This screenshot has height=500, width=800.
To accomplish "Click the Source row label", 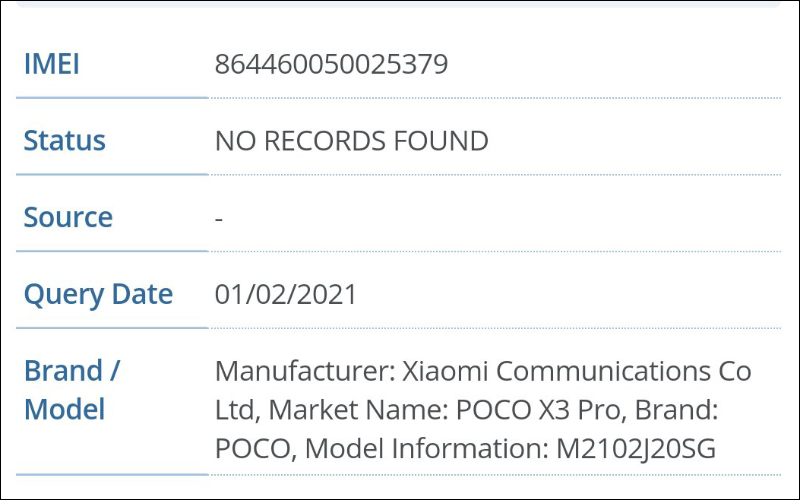I will click(68, 217).
